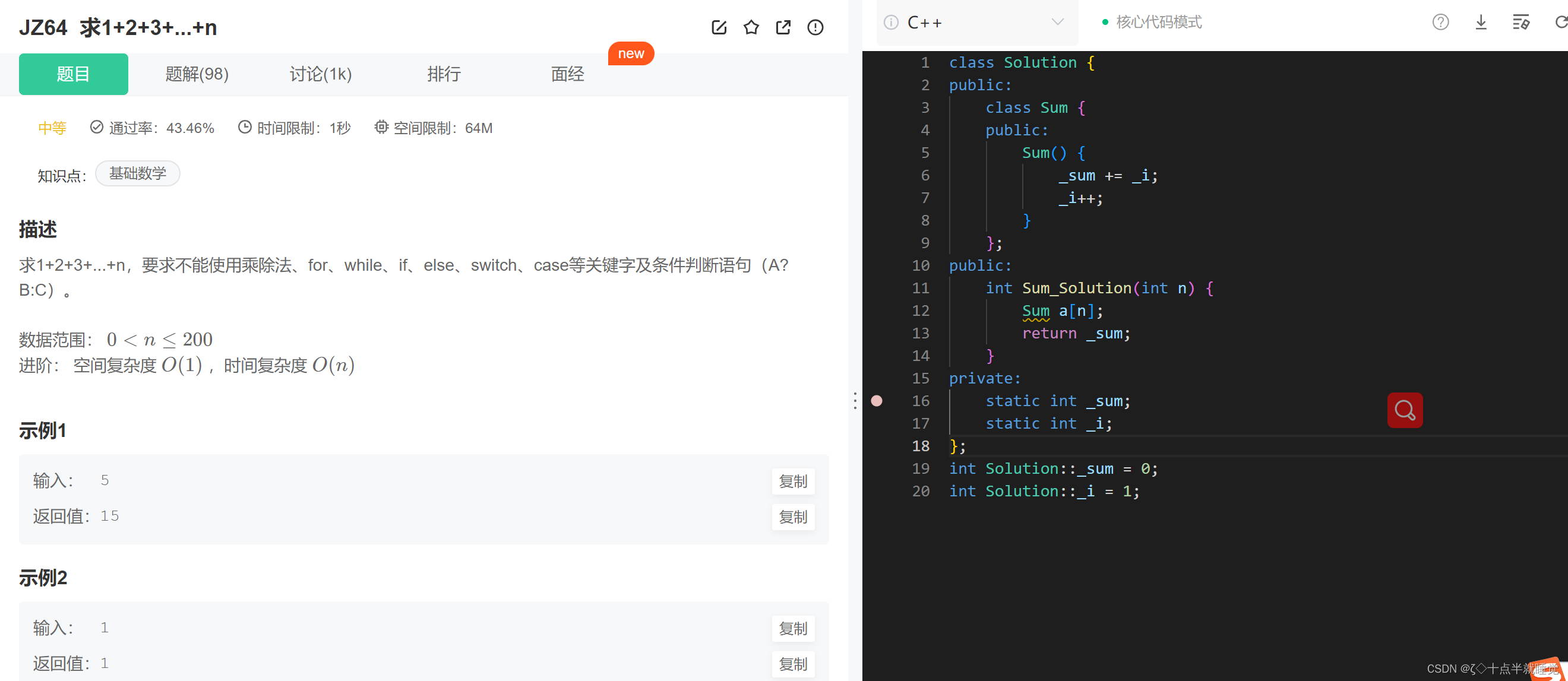Viewport: 1568px width, 681px height.
Task: Click the red search magnifier button
Action: (x=1405, y=410)
